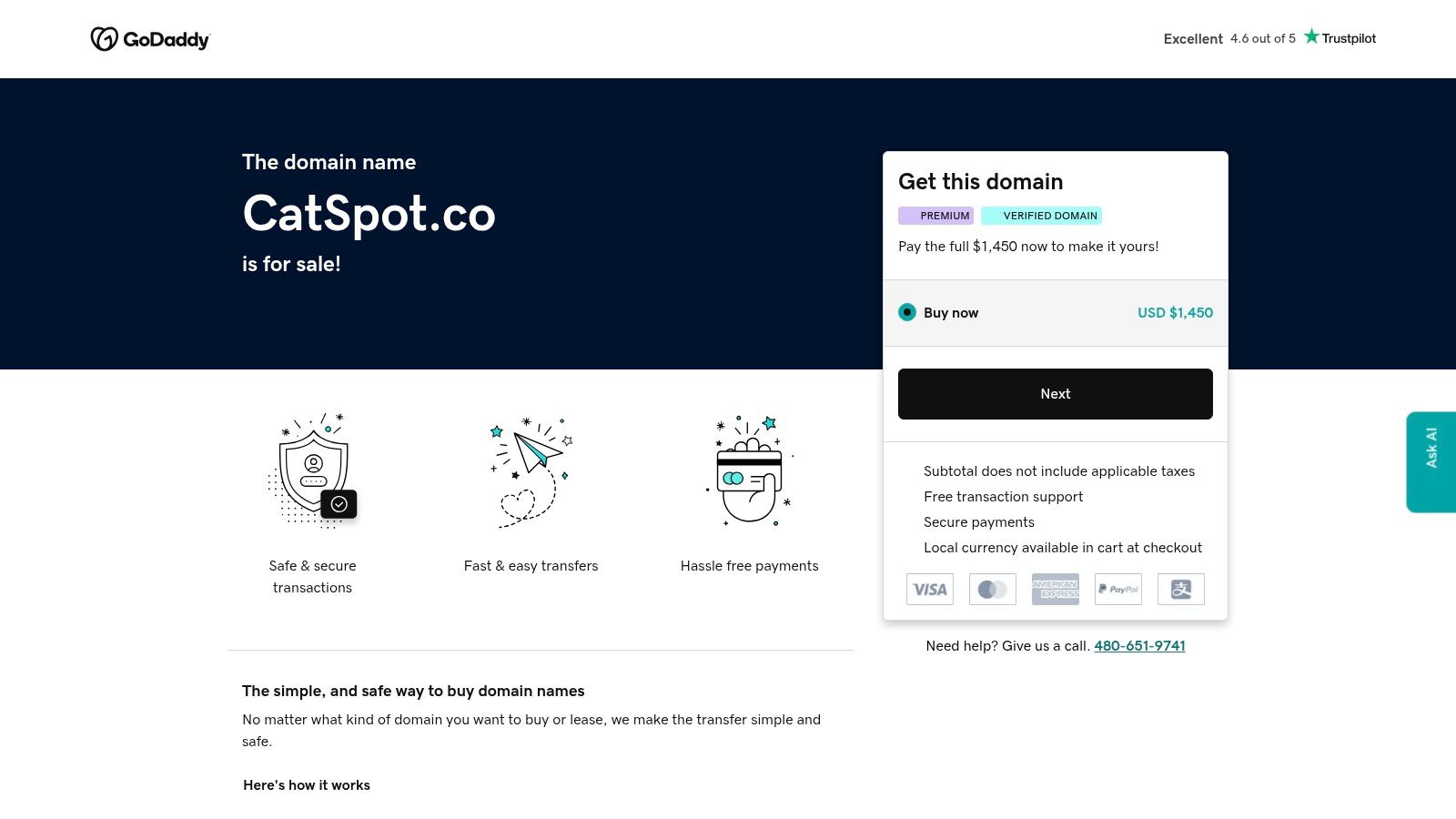
Task: Click the PayPal payment icon
Action: [1118, 589]
